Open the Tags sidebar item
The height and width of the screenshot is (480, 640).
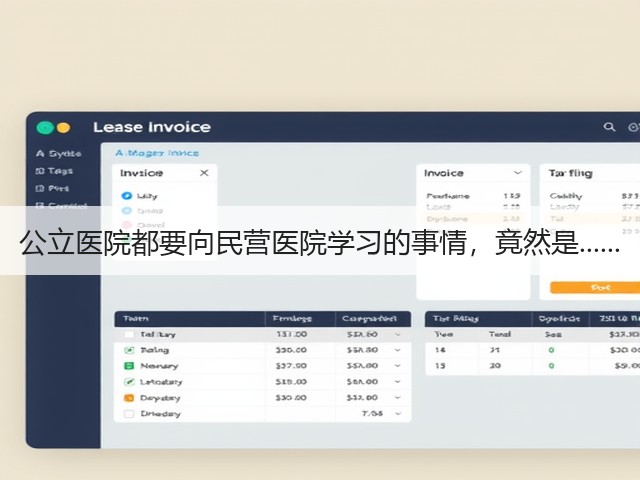pos(54,171)
